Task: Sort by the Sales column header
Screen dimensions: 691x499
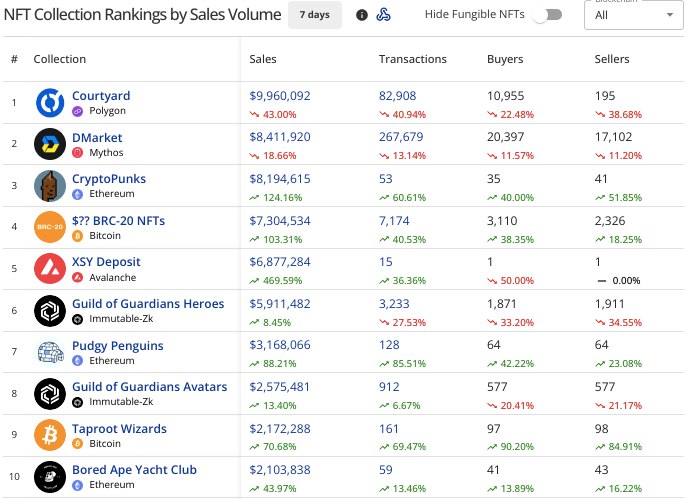Action: [x=263, y=59]
